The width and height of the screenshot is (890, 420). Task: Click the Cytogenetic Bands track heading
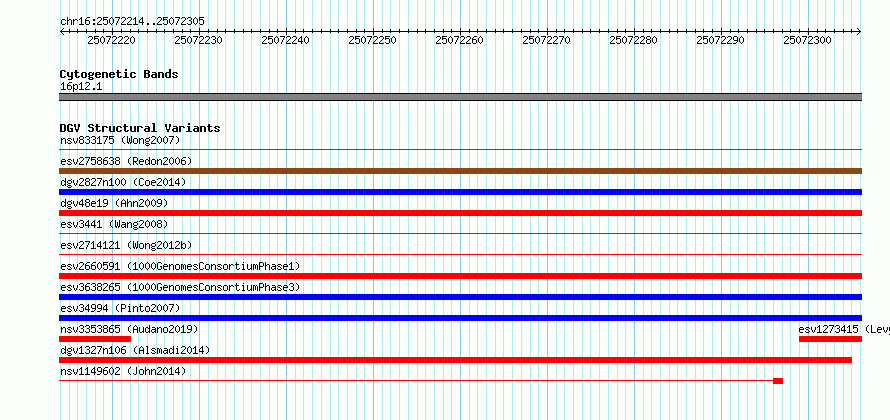(119, 74)
